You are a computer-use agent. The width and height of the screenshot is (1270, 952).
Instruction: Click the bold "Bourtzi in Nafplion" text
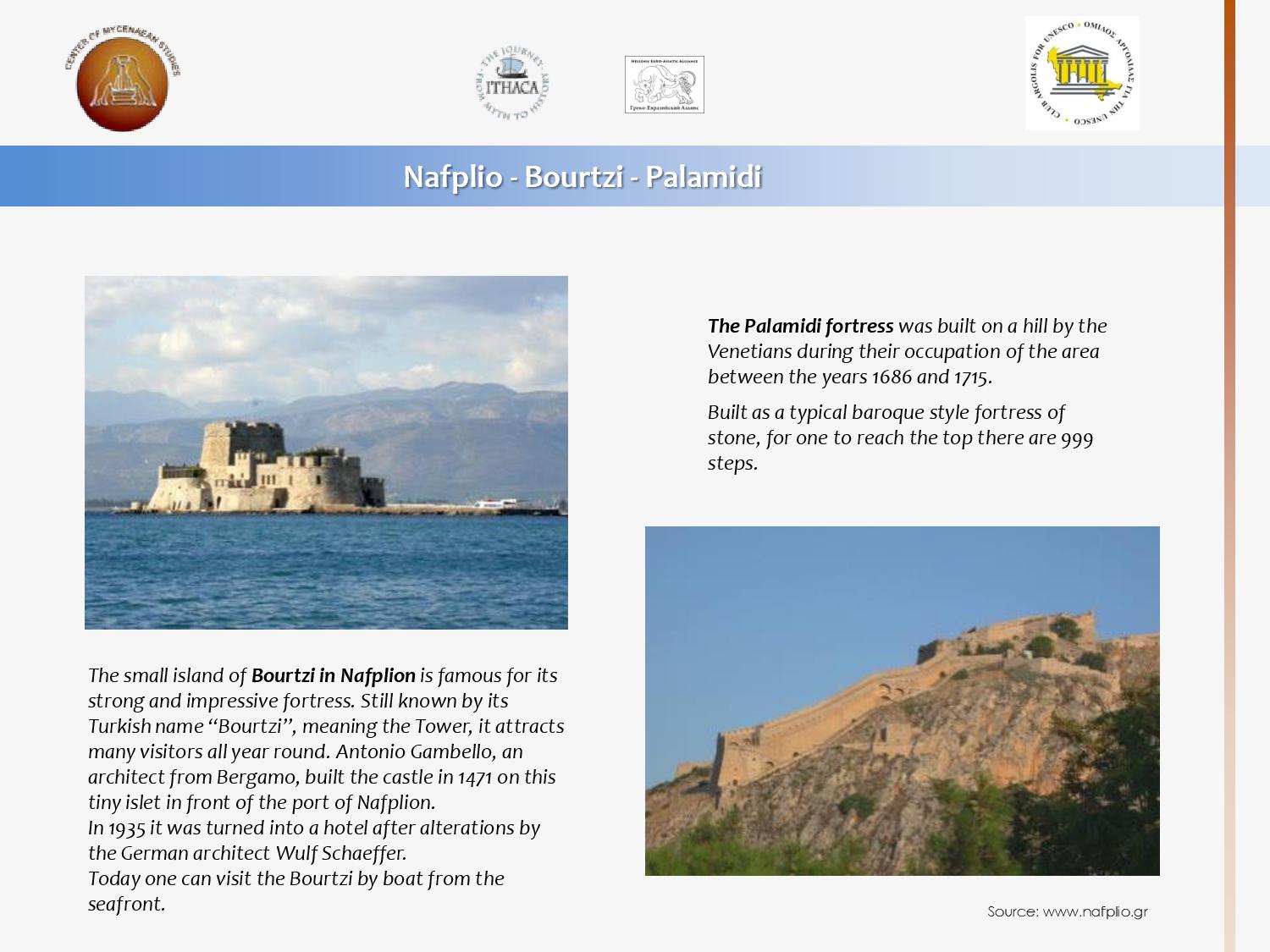(333, 675)
